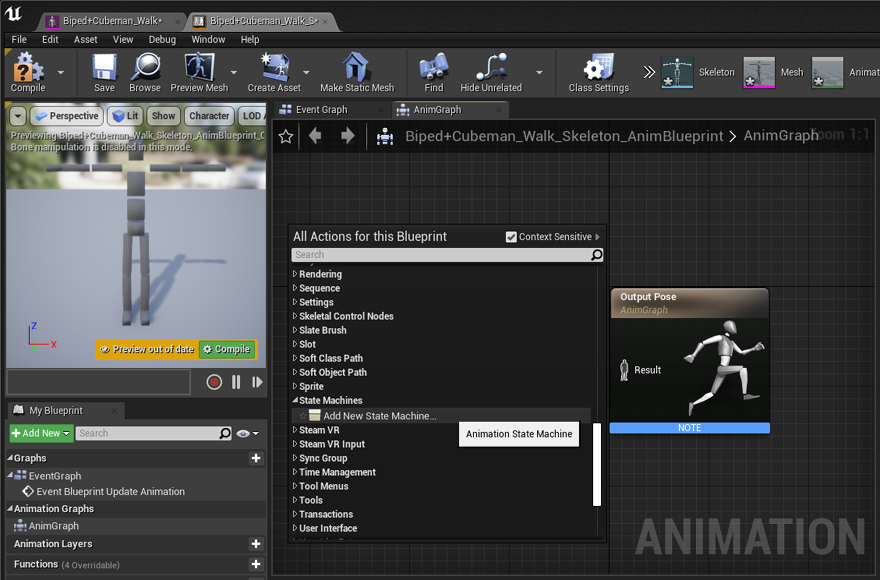The height and width of the screenshot is (580, 880).
Task: Click the search magnifier in actions menu
Action: pyautogui.click(x=597, y=255)
